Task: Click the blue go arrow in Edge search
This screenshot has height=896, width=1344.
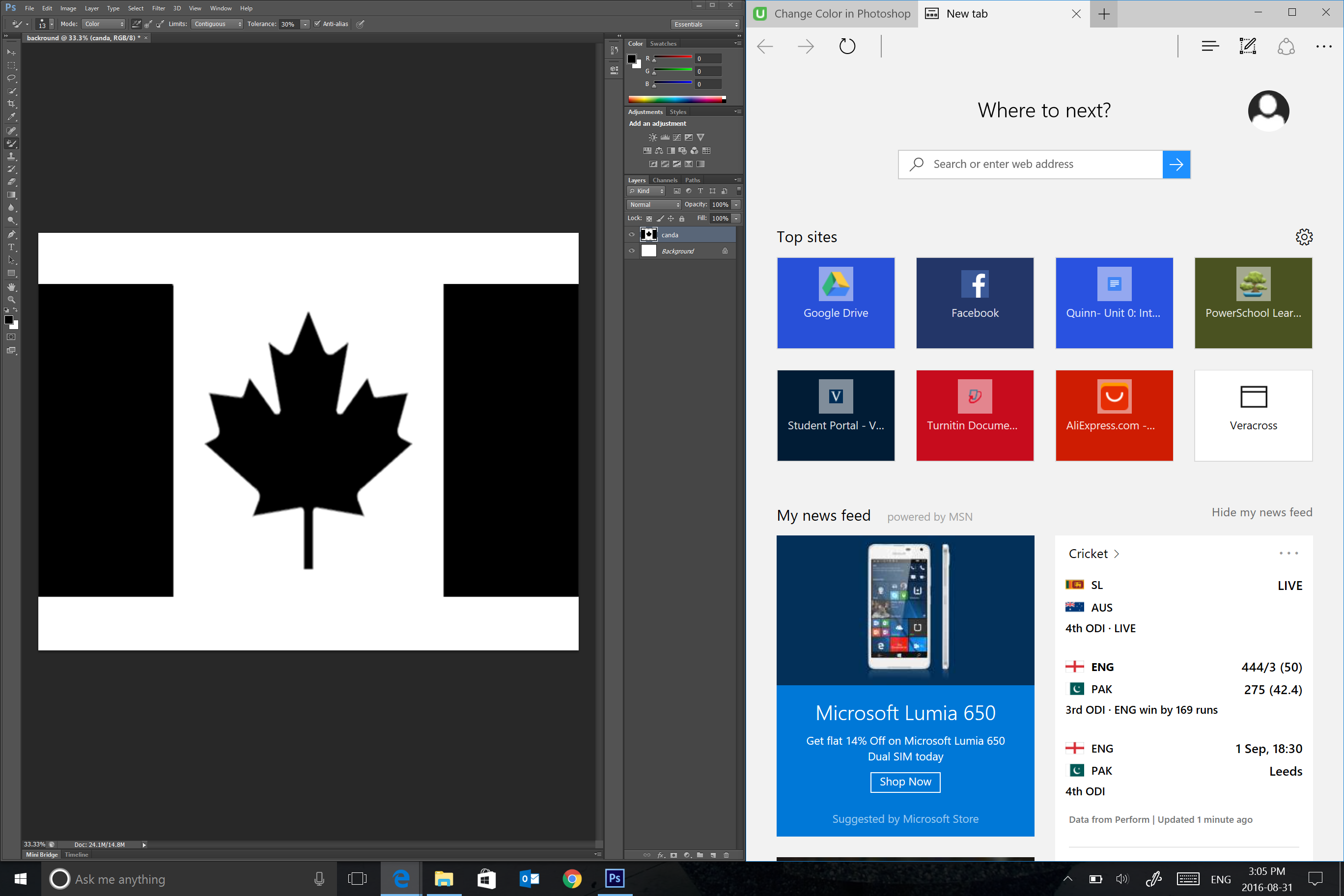Action: tap(1176, 165)
